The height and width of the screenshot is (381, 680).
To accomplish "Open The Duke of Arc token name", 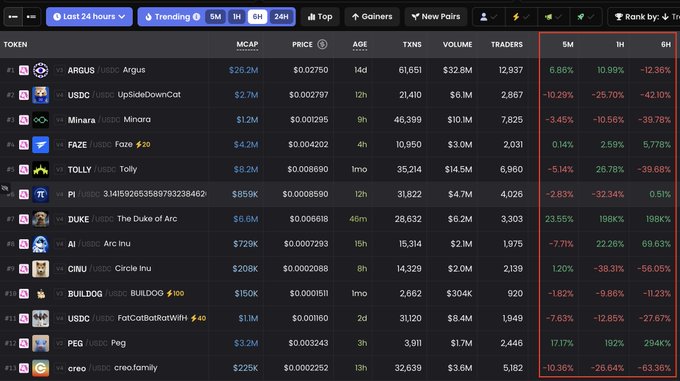I will (x=147, y=218).
